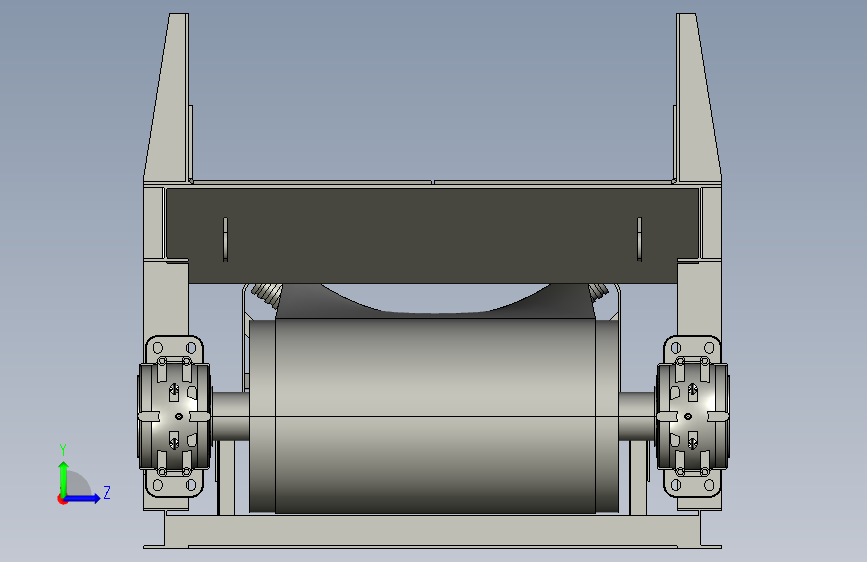Click the green Y axis arrow of triad

(x=64, y=478)
